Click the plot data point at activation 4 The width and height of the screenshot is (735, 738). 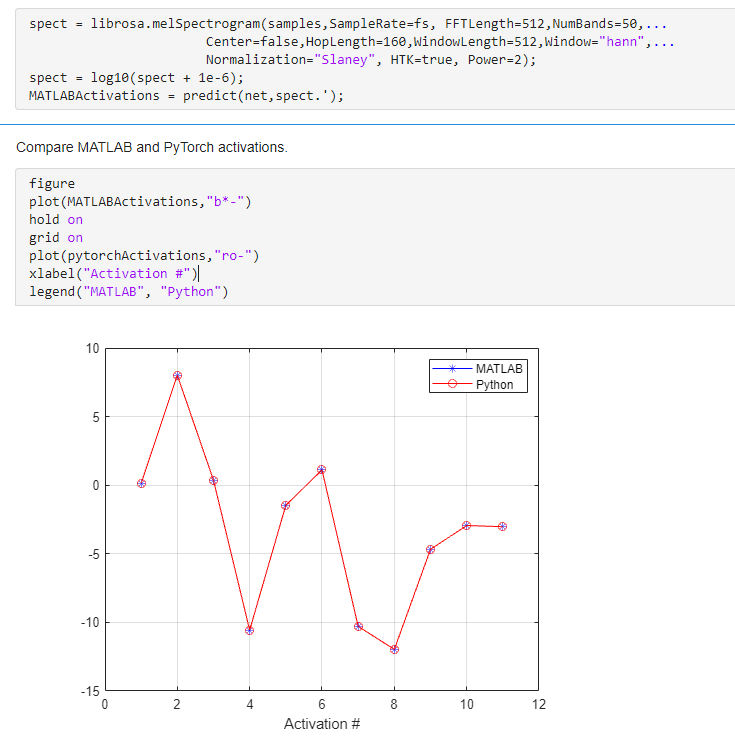click(249, 631)
